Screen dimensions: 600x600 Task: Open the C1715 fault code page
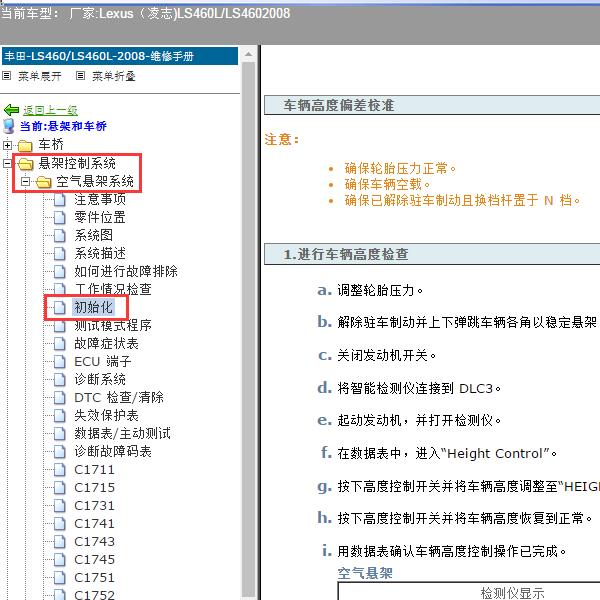pyautogui.click(x=95, y=488)
